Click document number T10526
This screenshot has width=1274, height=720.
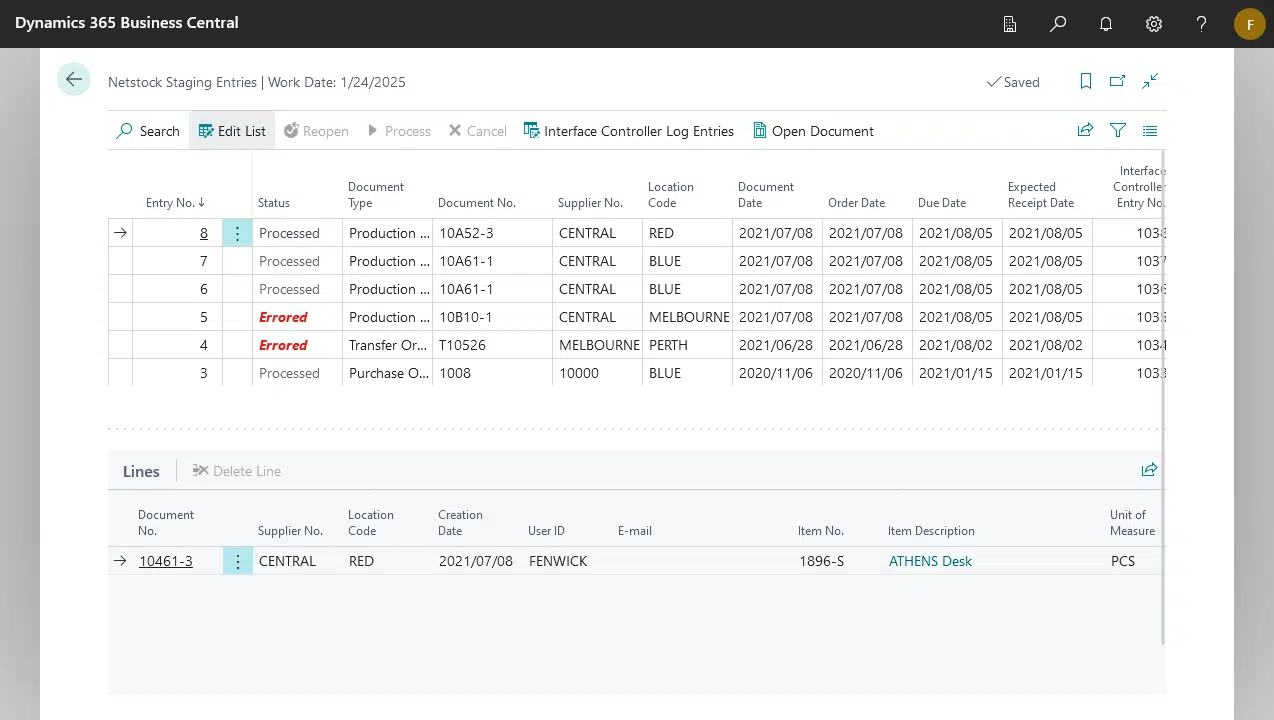coord(462,345)
